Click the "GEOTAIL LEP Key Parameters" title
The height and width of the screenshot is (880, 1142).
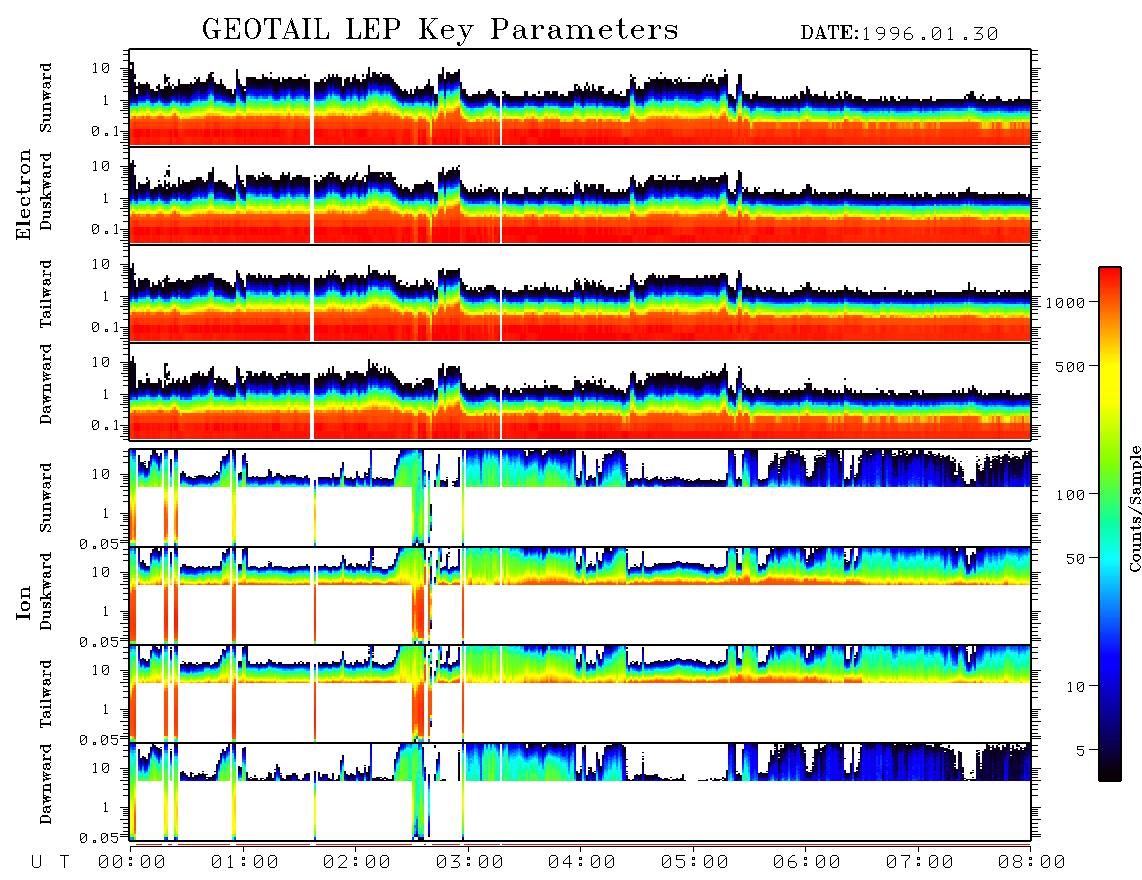point(440,30)
